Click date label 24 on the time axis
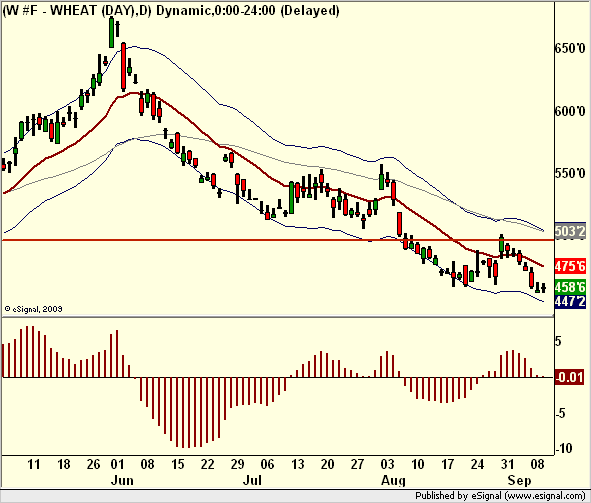This screenshot has width=591, height=503. click(x=477, y=464)
